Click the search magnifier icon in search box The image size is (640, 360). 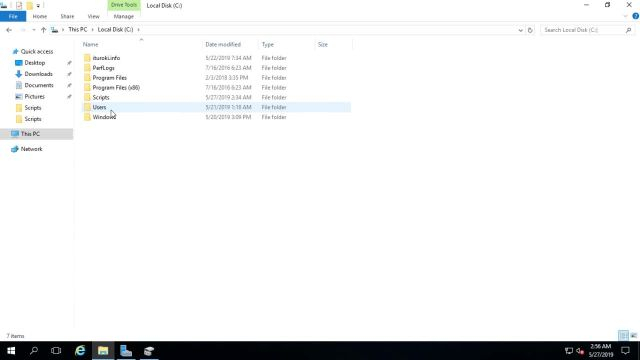click(629, 30)
